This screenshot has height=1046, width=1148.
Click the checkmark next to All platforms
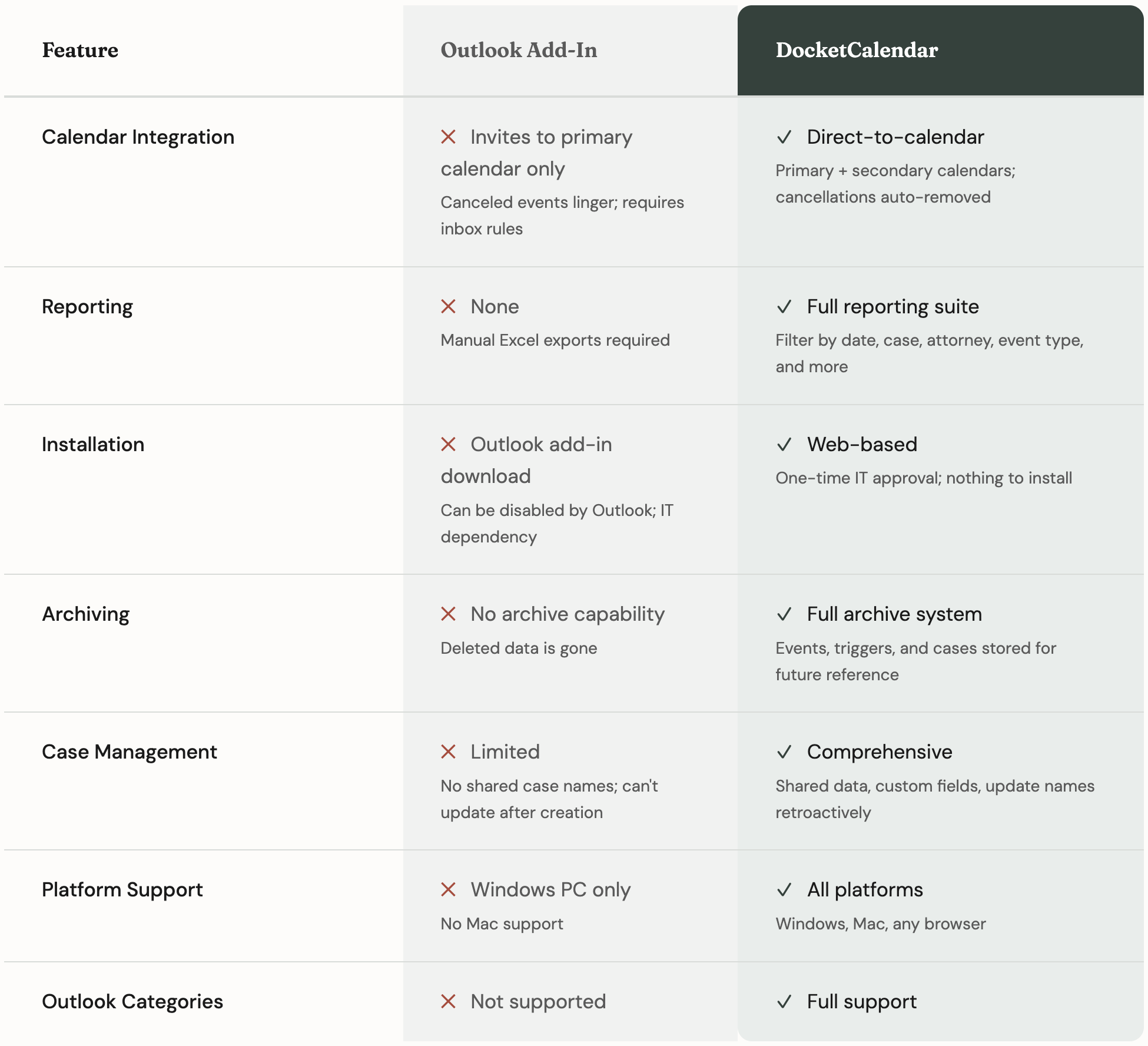(784, 890)
